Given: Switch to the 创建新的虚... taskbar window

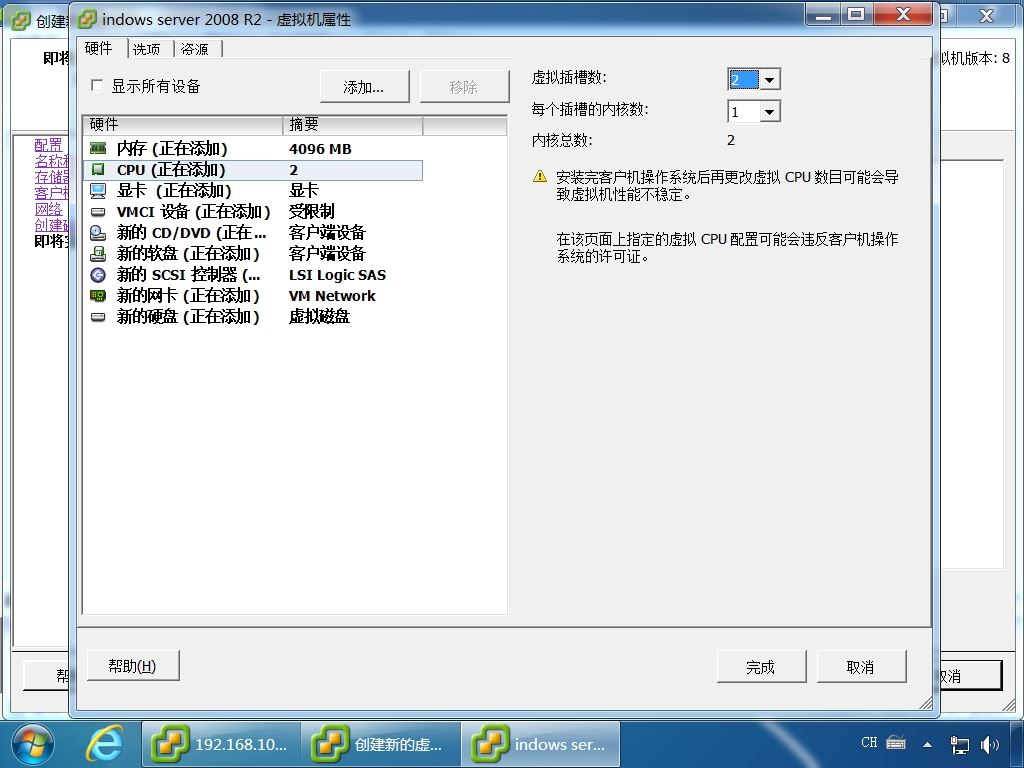Looking at the screenshot, I should (x=381, y=744).
